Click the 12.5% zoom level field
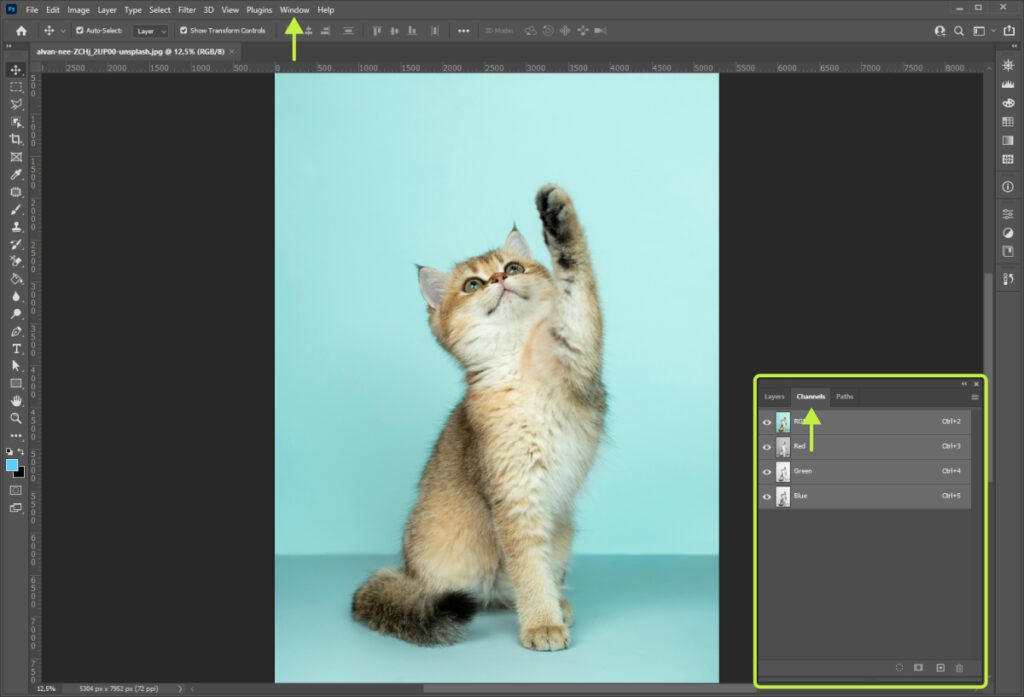 [x=46, y=689]
